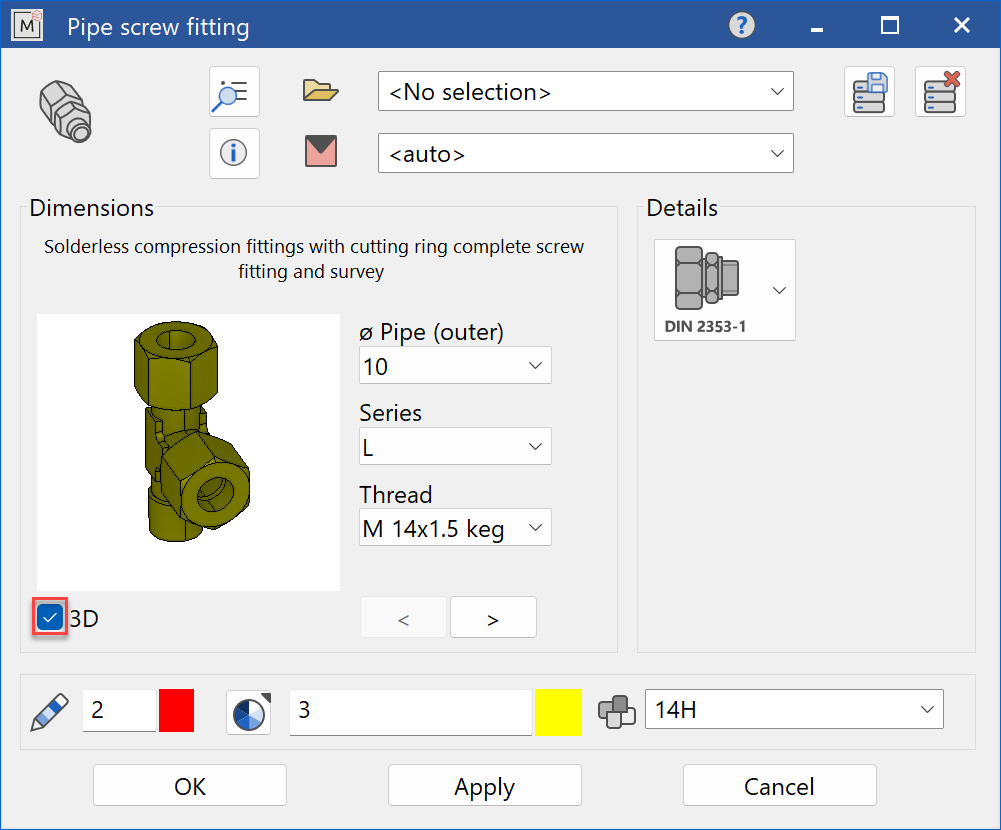Click the next > arrow button
1001x830 pixels.
(493, 617)
